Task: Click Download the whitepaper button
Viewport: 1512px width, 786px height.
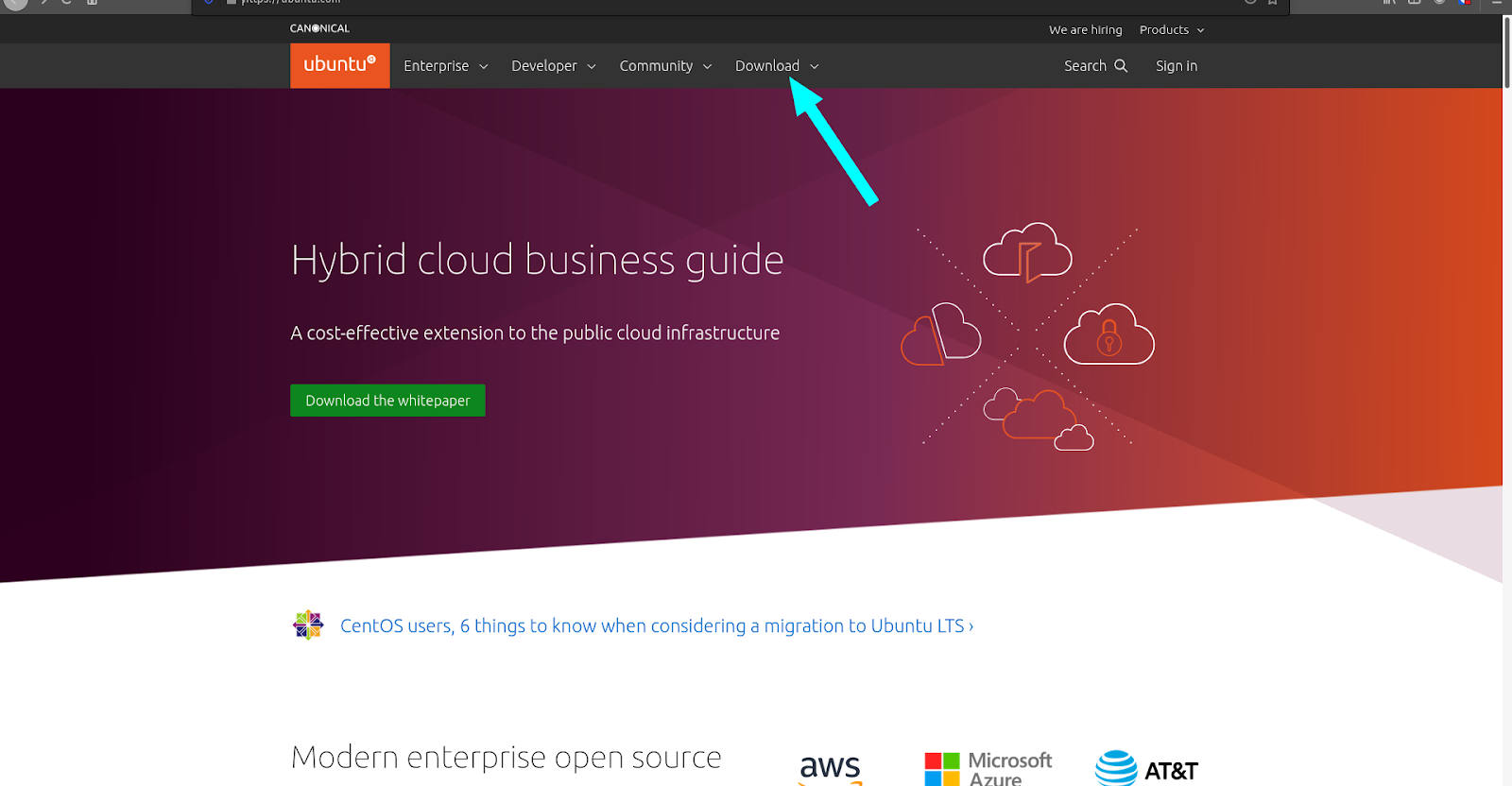Action: tap(387, 401)
